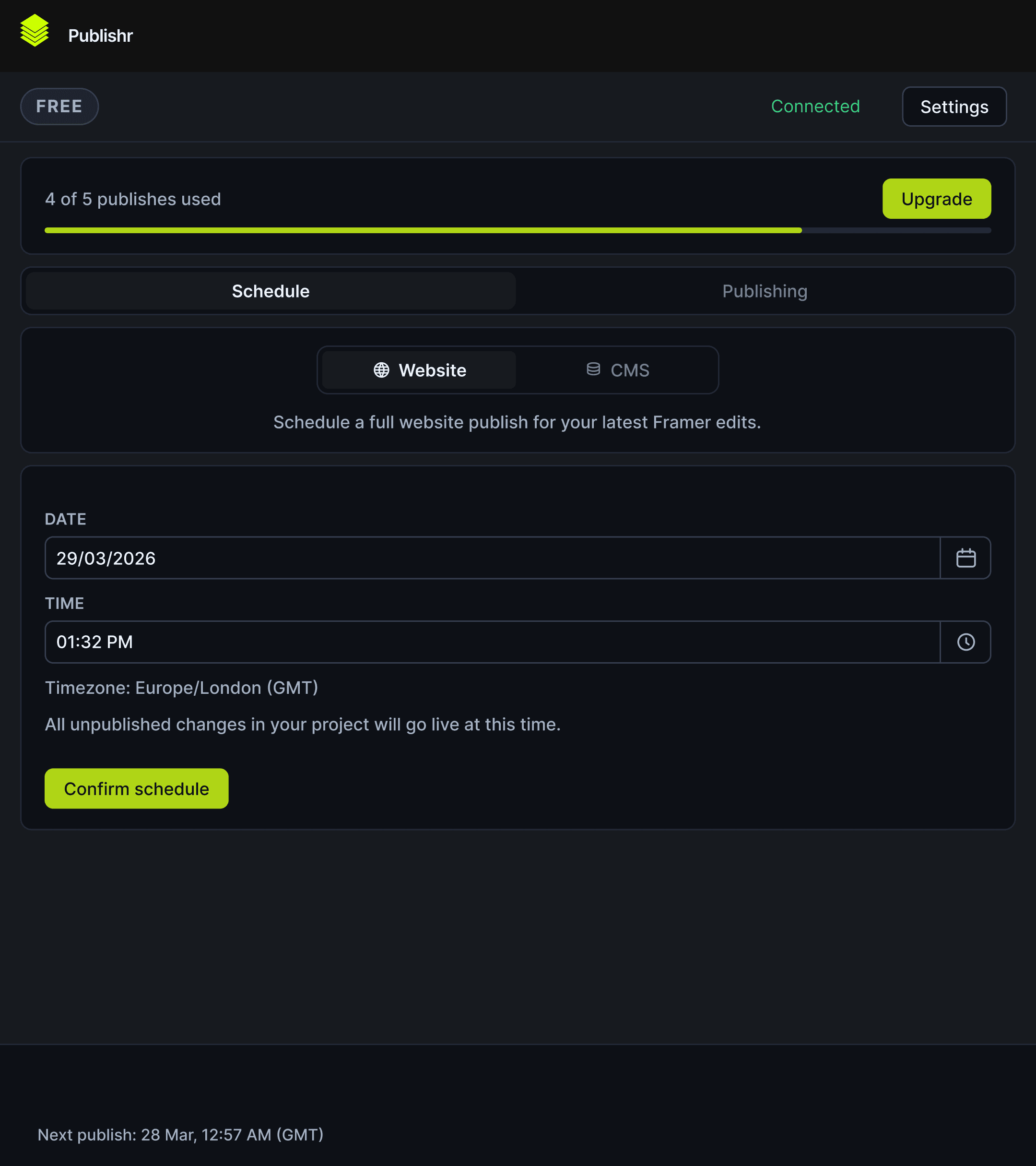Click the publishes used progress bar
The width and height of the screenshot is (1036, 1166).
coord(517,230)
